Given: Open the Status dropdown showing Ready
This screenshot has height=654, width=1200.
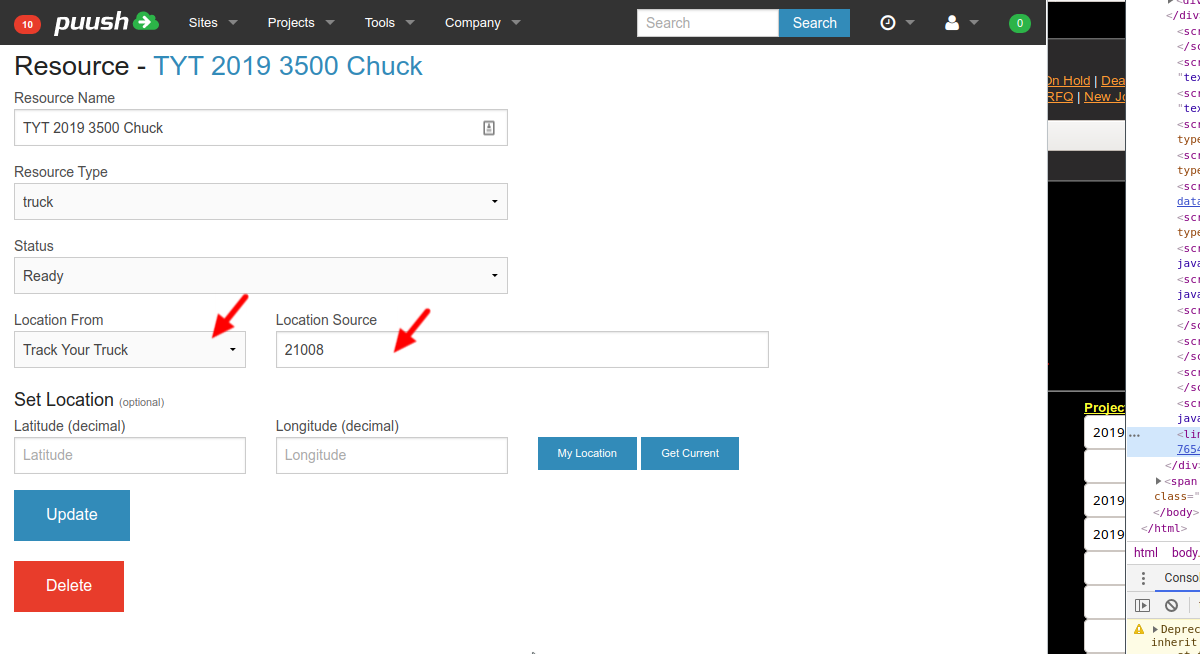Looking at the screenshot, I should point(260,276).
